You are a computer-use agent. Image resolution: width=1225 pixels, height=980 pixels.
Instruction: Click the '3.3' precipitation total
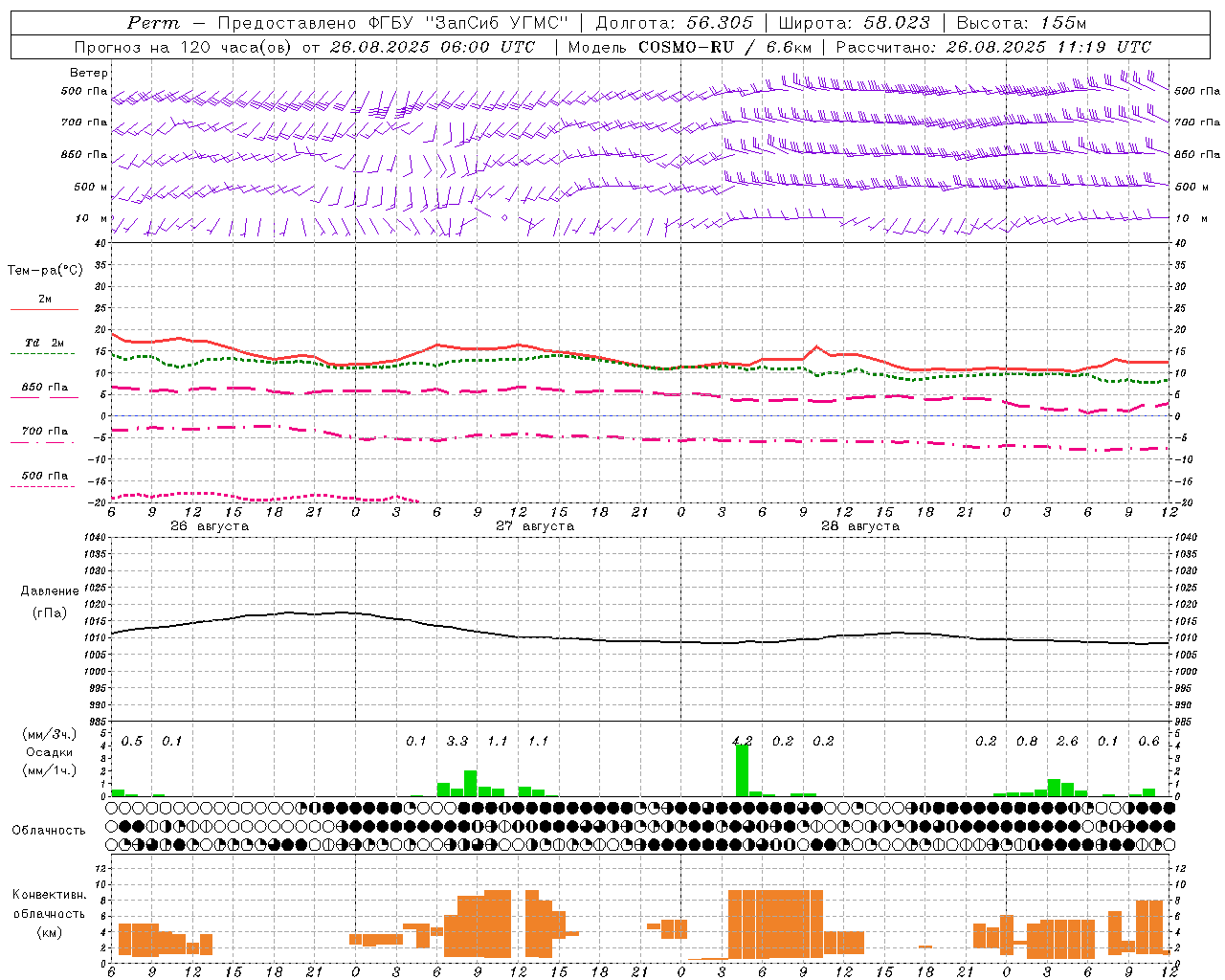tap(457, 742)
